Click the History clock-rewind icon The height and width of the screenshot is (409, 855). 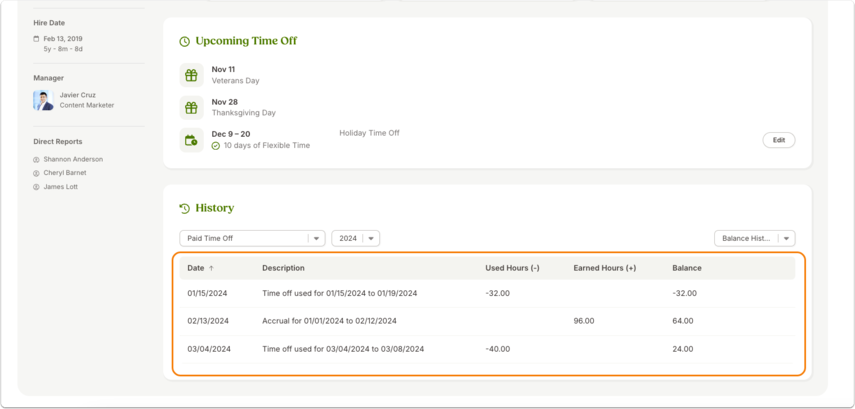(184, 208)
